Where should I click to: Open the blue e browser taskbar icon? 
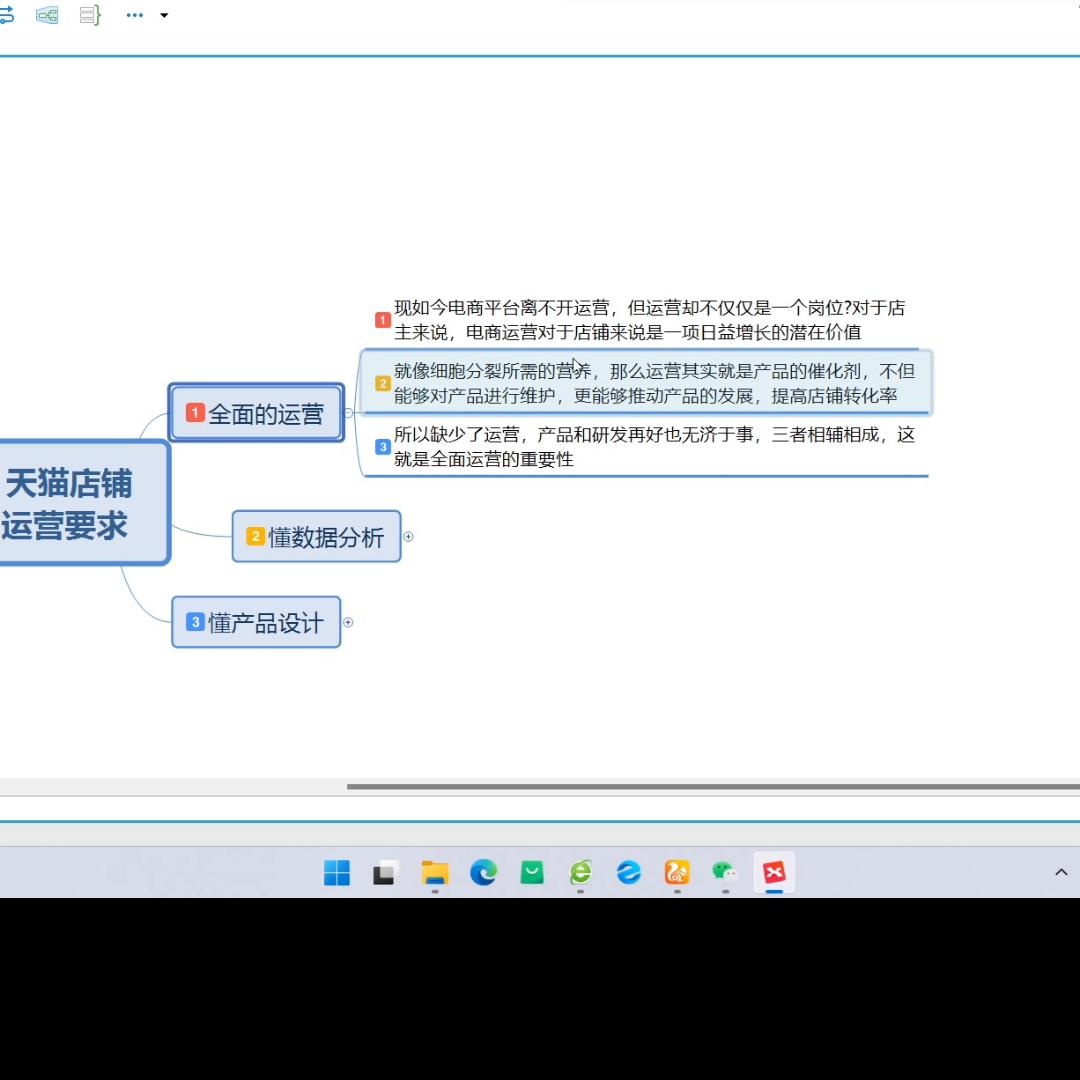(629, 873)
